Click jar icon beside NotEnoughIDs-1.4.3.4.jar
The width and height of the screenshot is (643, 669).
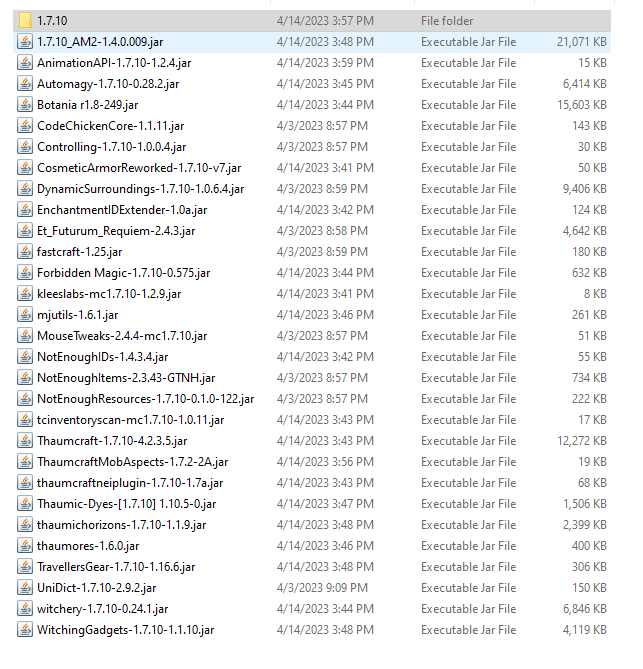(25, 357)
